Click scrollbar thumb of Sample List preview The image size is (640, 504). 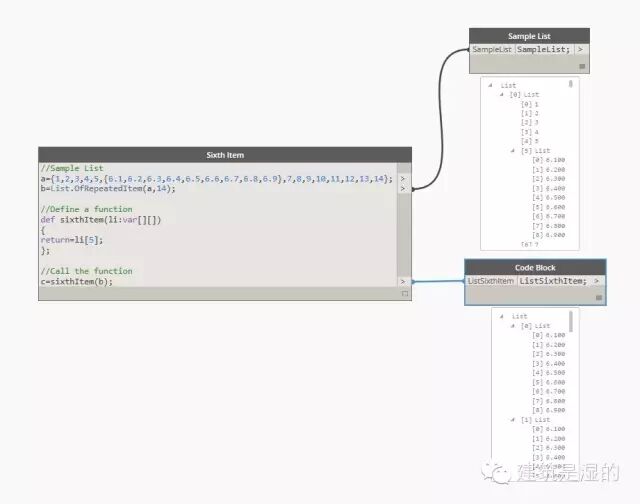click(571, 84)
